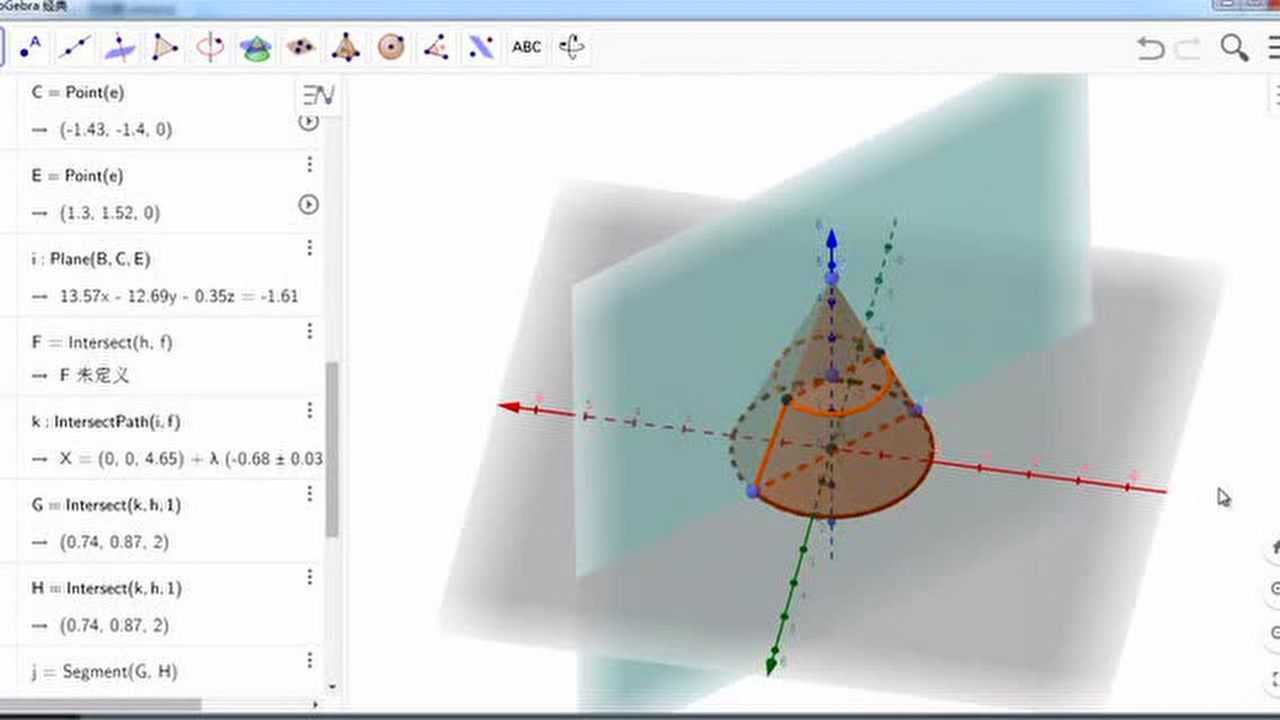
Task: Select the coordinates (-1.43, -1.4, 0)
Action: (x=116, y=129)
